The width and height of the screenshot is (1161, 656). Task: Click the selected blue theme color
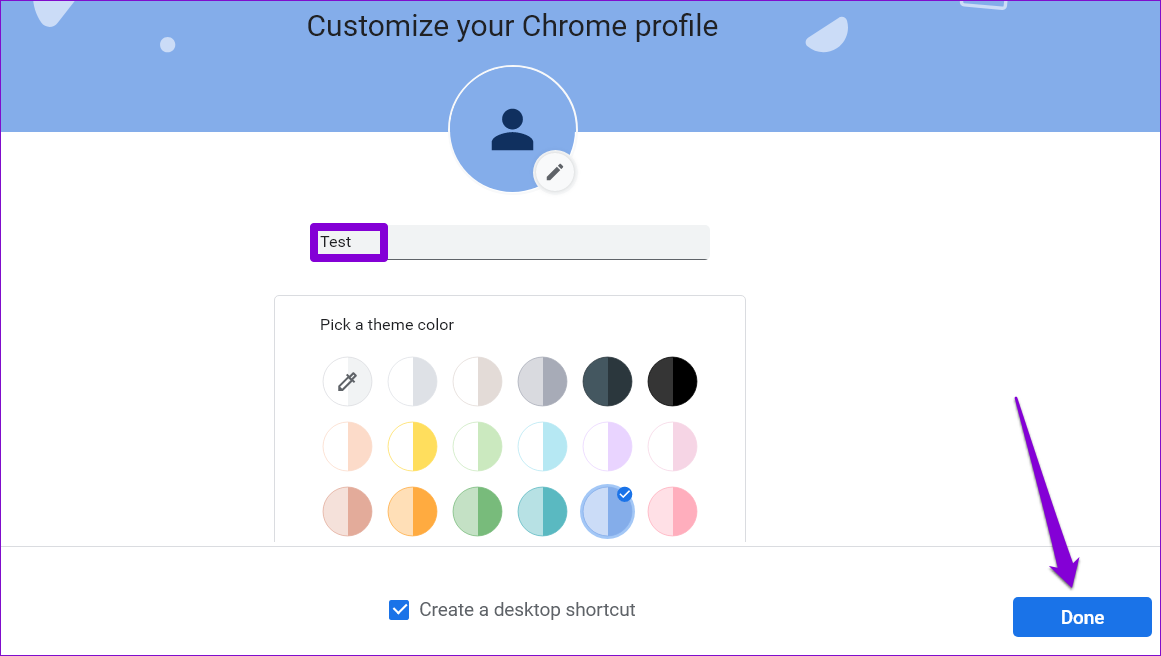point(607,512)
